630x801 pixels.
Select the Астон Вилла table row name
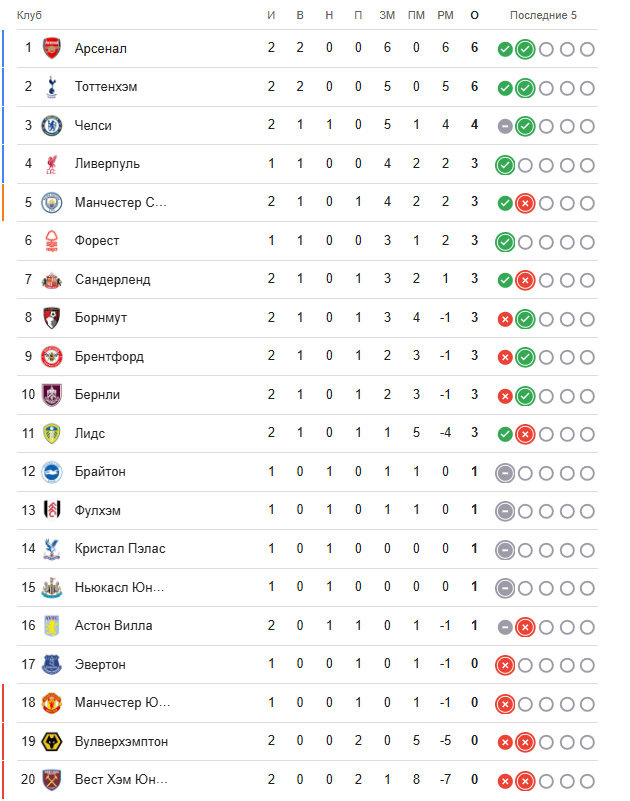(x=114, y=626)
